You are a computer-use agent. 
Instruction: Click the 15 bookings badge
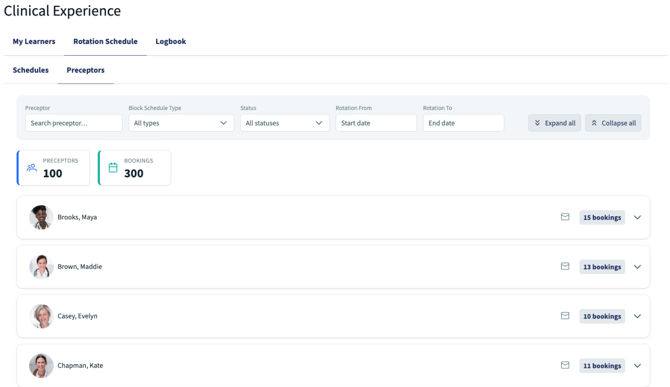(x=602, y=217)
